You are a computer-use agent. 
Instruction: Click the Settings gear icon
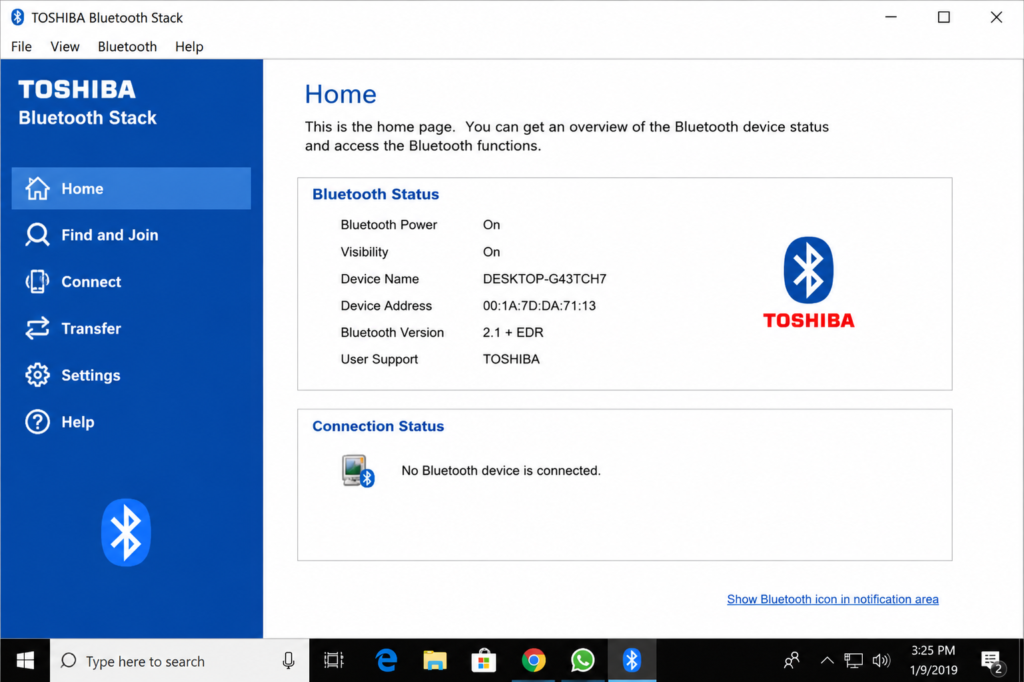click(37, 375)
